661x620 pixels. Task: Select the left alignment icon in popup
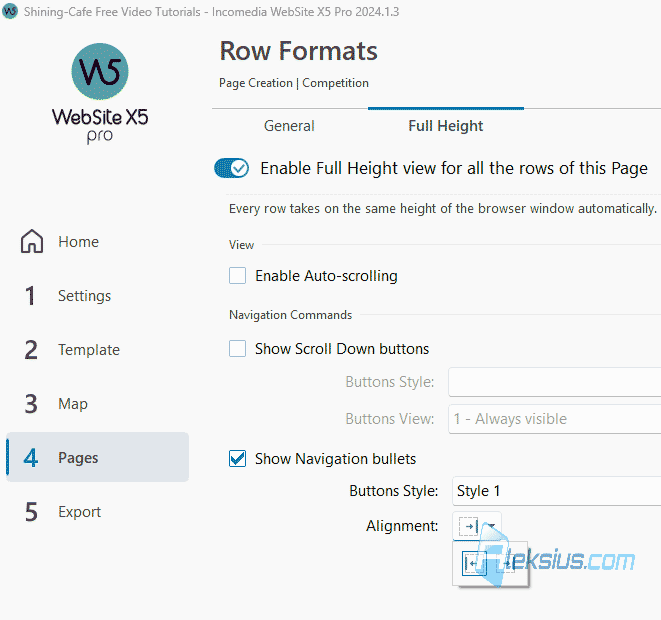pos(474,564)
